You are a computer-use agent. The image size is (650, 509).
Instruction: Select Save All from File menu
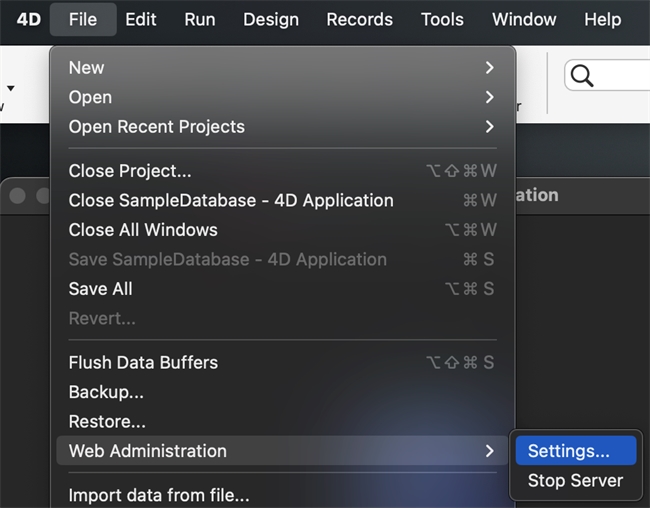(100, 289)
